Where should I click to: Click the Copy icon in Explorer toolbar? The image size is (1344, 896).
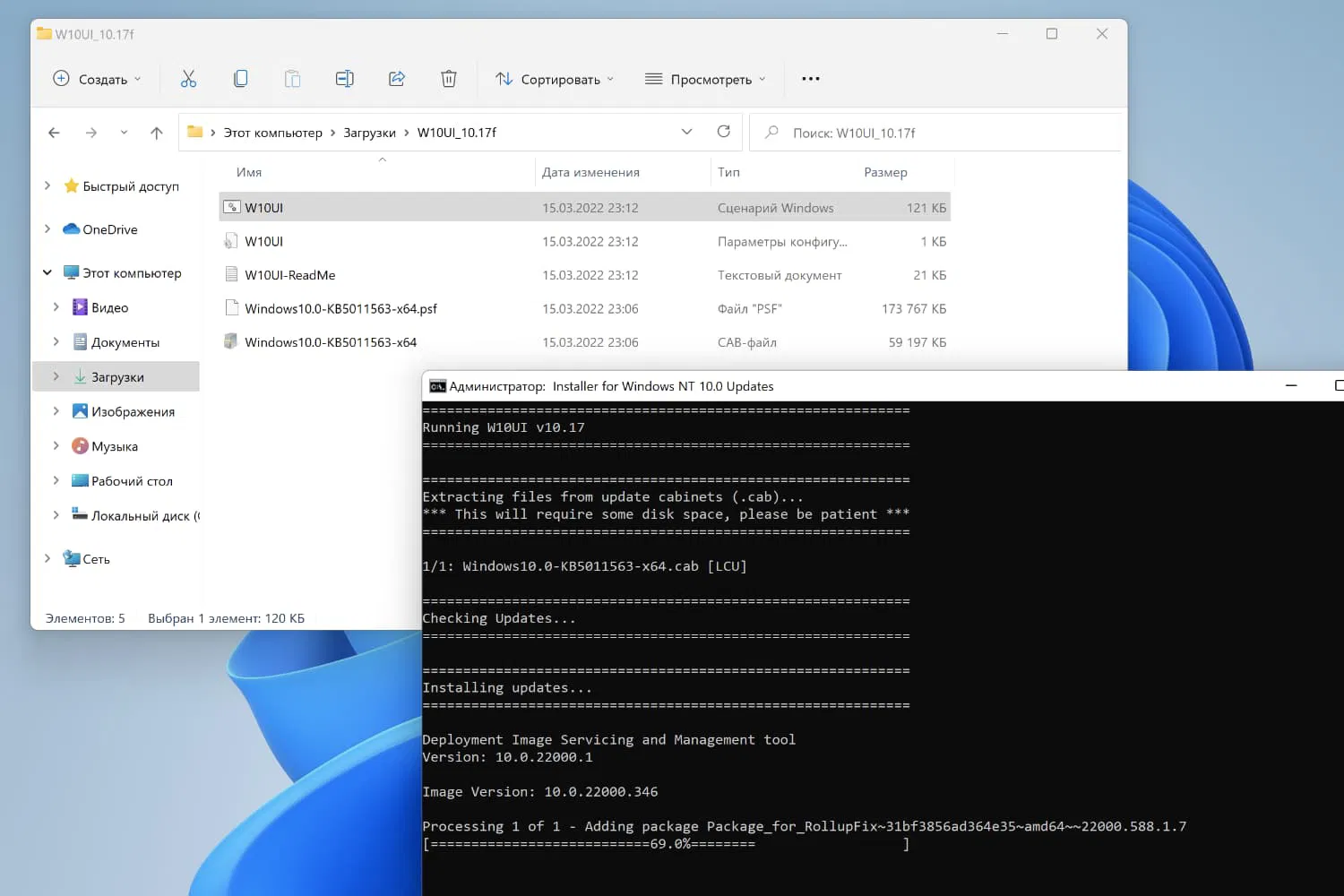pos(240,79)
